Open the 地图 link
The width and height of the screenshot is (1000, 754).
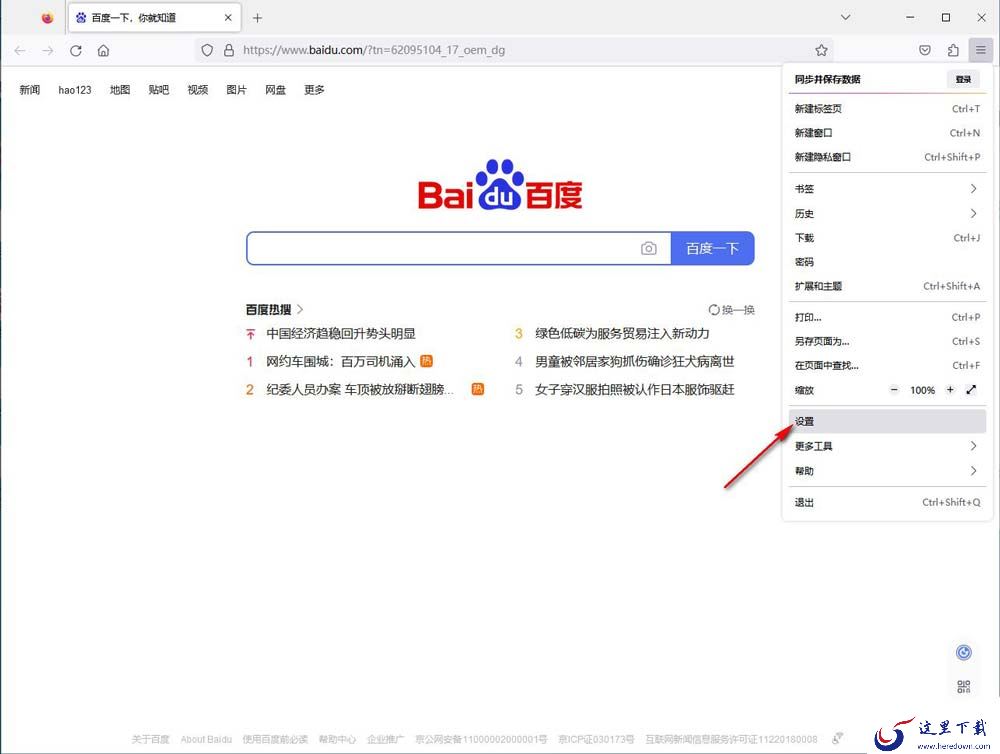120,90
